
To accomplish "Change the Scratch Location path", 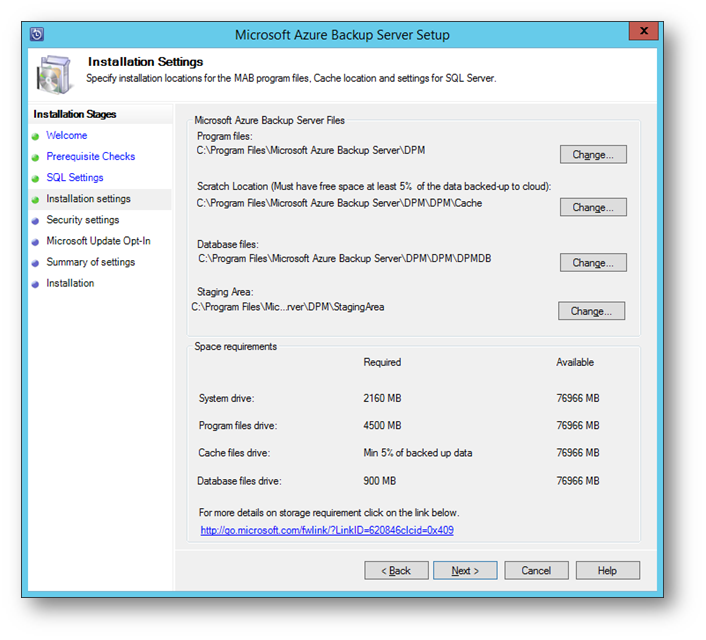I will 593,207.
